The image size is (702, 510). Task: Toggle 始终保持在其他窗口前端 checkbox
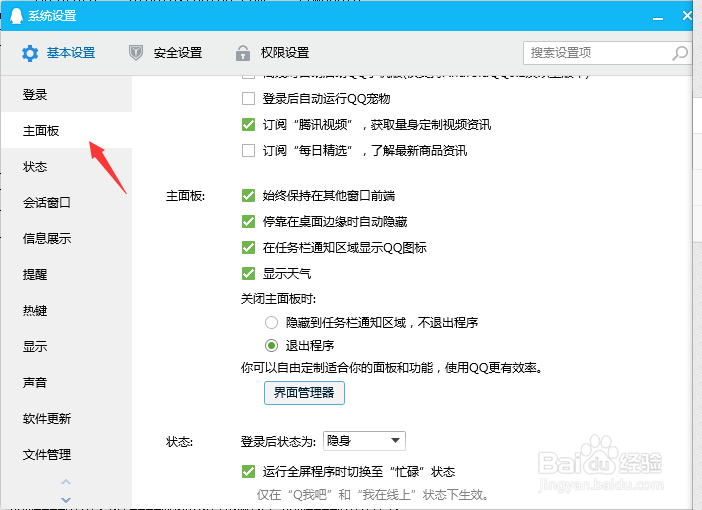pos(248,196)
